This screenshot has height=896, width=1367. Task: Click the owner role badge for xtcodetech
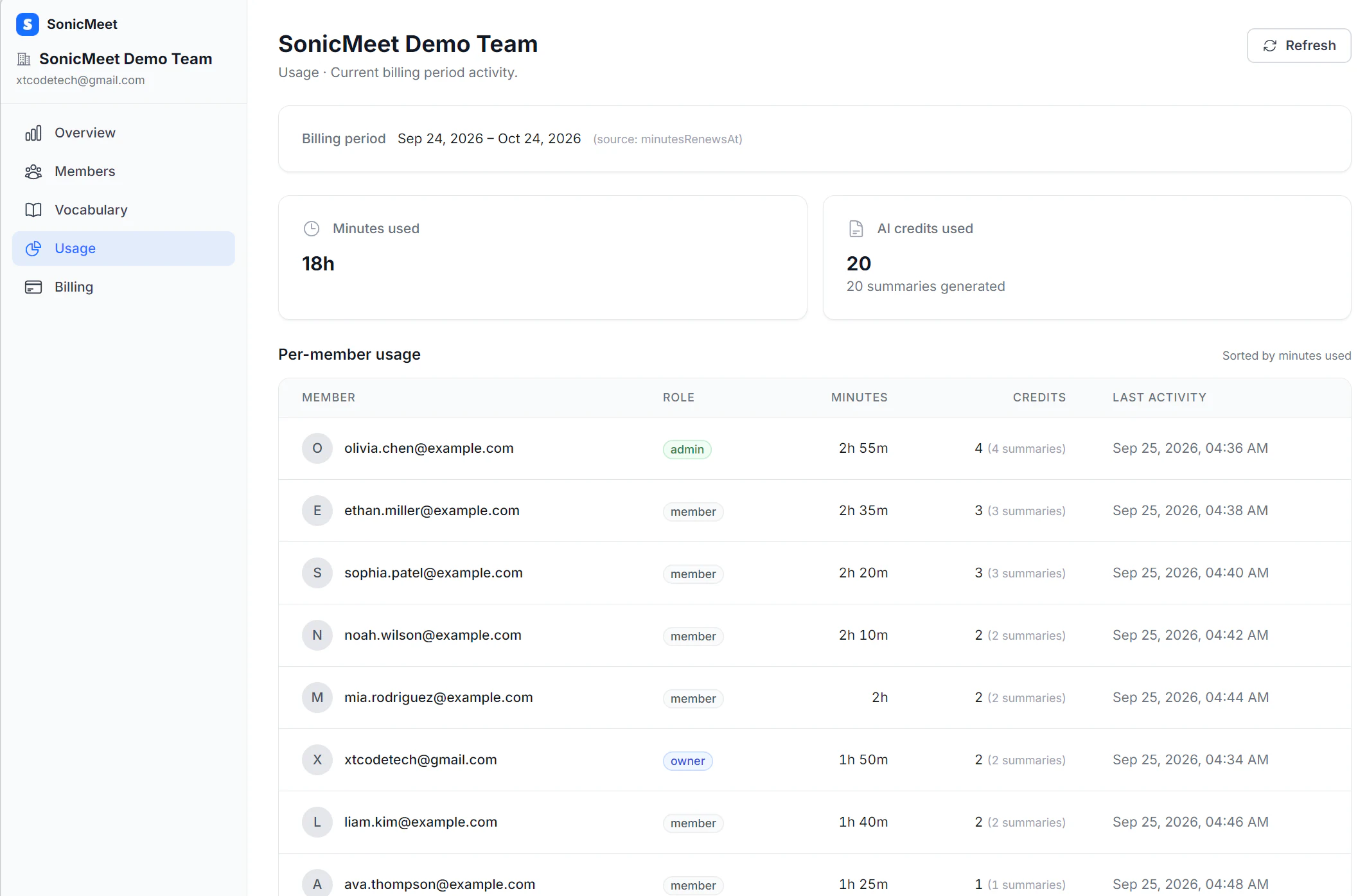[x=688, y=761]
